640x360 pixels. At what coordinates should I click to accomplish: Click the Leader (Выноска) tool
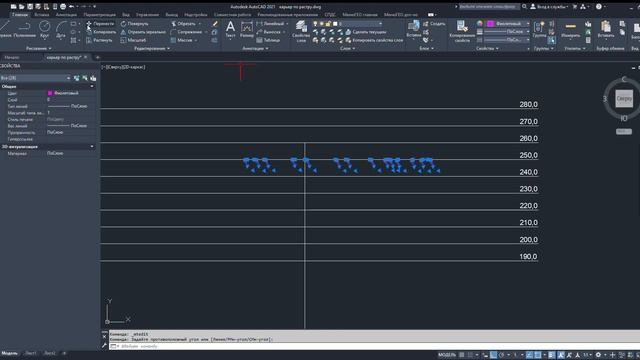(x=269, y=32)
